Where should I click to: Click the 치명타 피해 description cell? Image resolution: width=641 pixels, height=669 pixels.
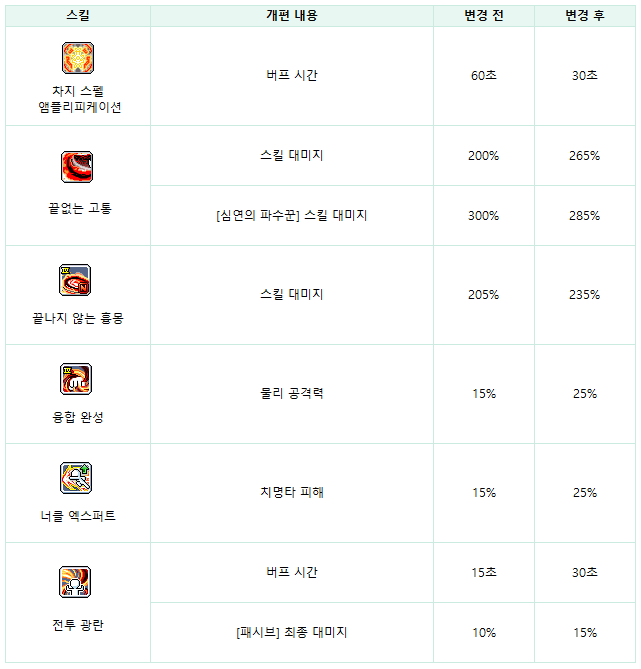[x=292, y=492]
